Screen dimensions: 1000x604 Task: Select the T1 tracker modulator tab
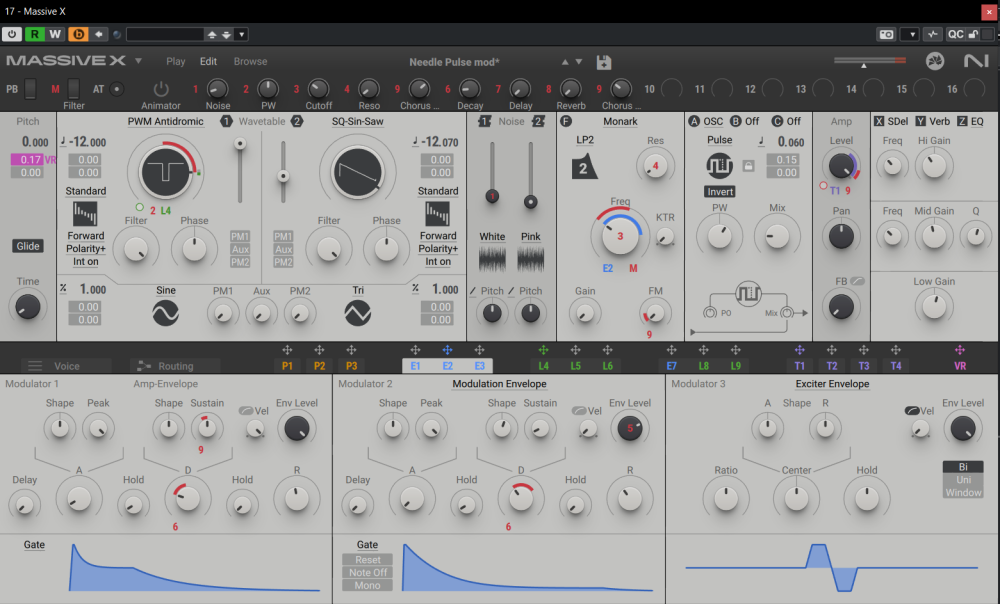click(x=799, y=365)
